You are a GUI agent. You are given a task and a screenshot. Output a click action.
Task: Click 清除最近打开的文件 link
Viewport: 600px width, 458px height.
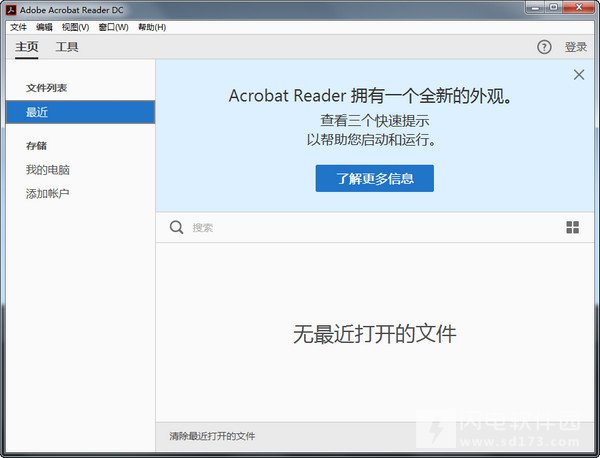212,436
